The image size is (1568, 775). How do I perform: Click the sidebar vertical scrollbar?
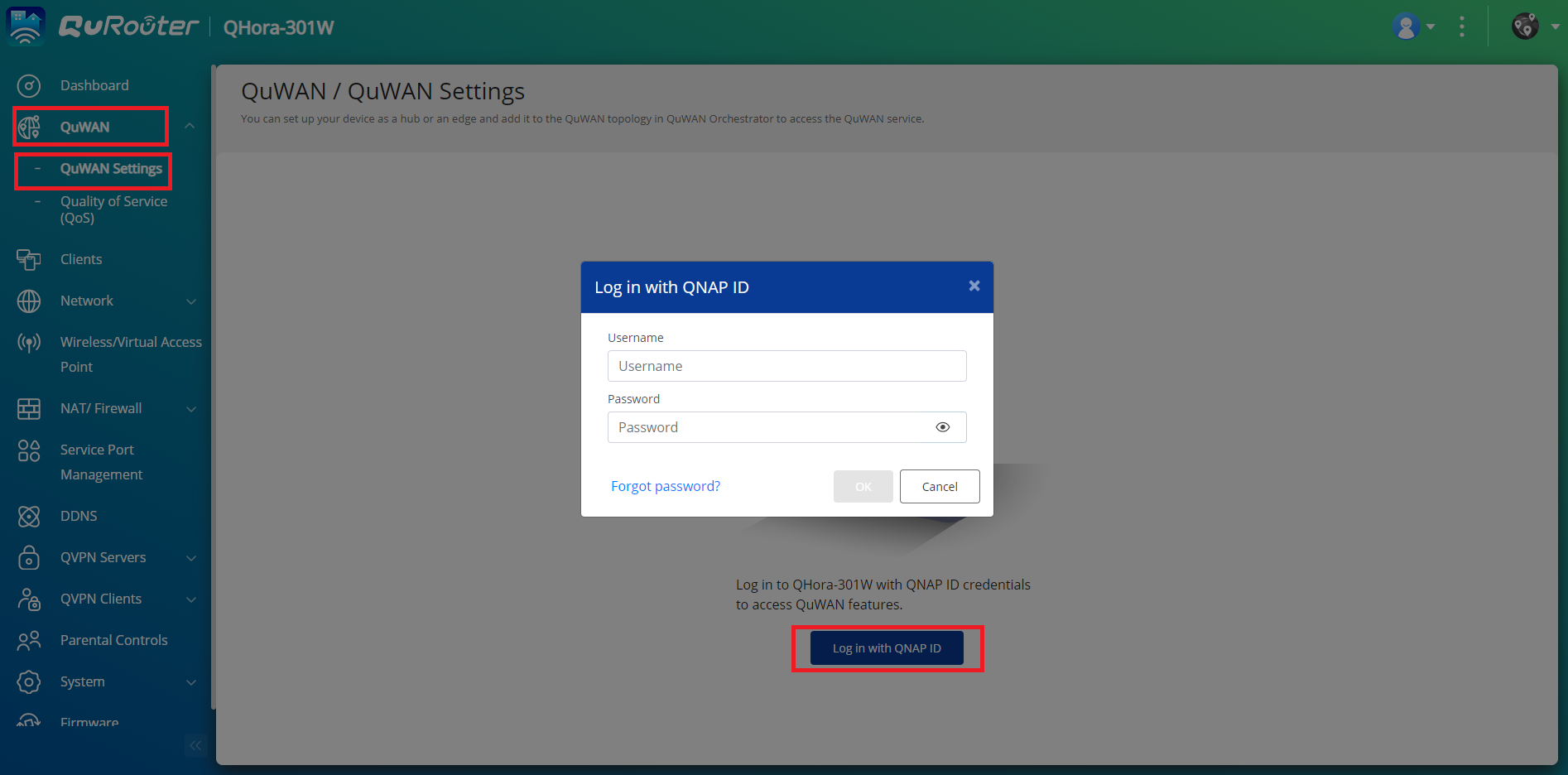(213, 387)
